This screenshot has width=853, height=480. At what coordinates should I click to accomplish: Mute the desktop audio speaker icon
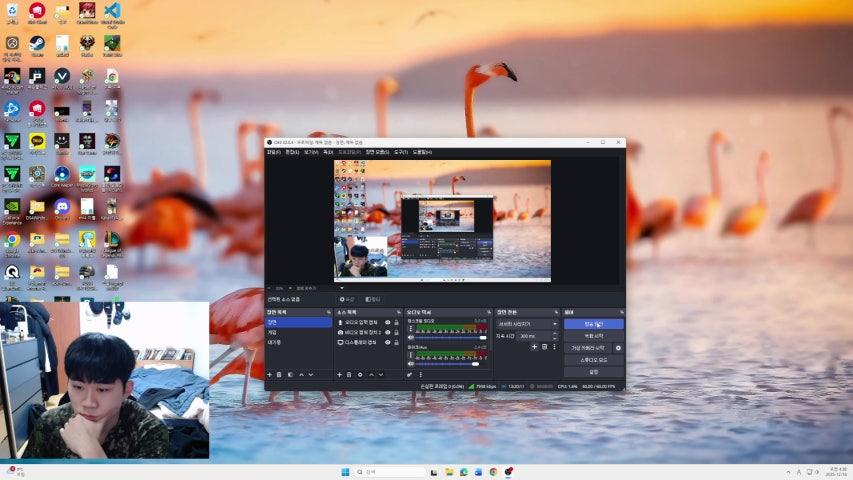(411, 337)
